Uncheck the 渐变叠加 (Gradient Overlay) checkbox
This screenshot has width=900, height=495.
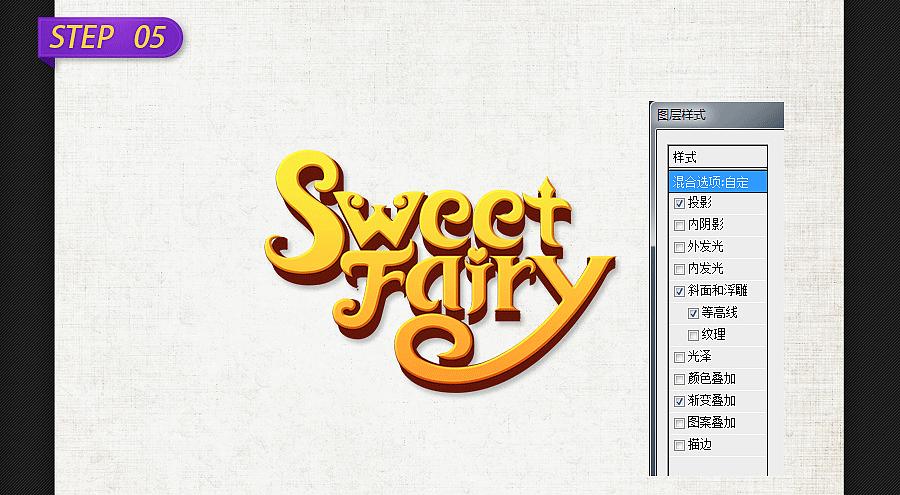click(680, 401)
